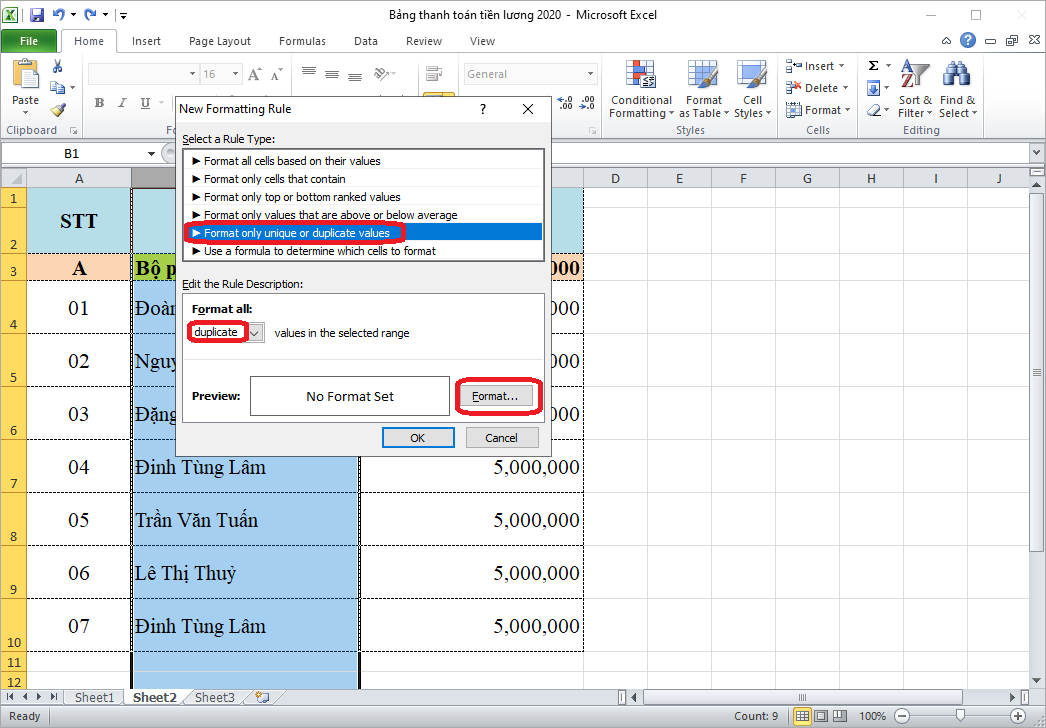The height and width of the screenshot is (728, 1046).
Task: Click the Format... button in the dialog
Action: [498, 396]
